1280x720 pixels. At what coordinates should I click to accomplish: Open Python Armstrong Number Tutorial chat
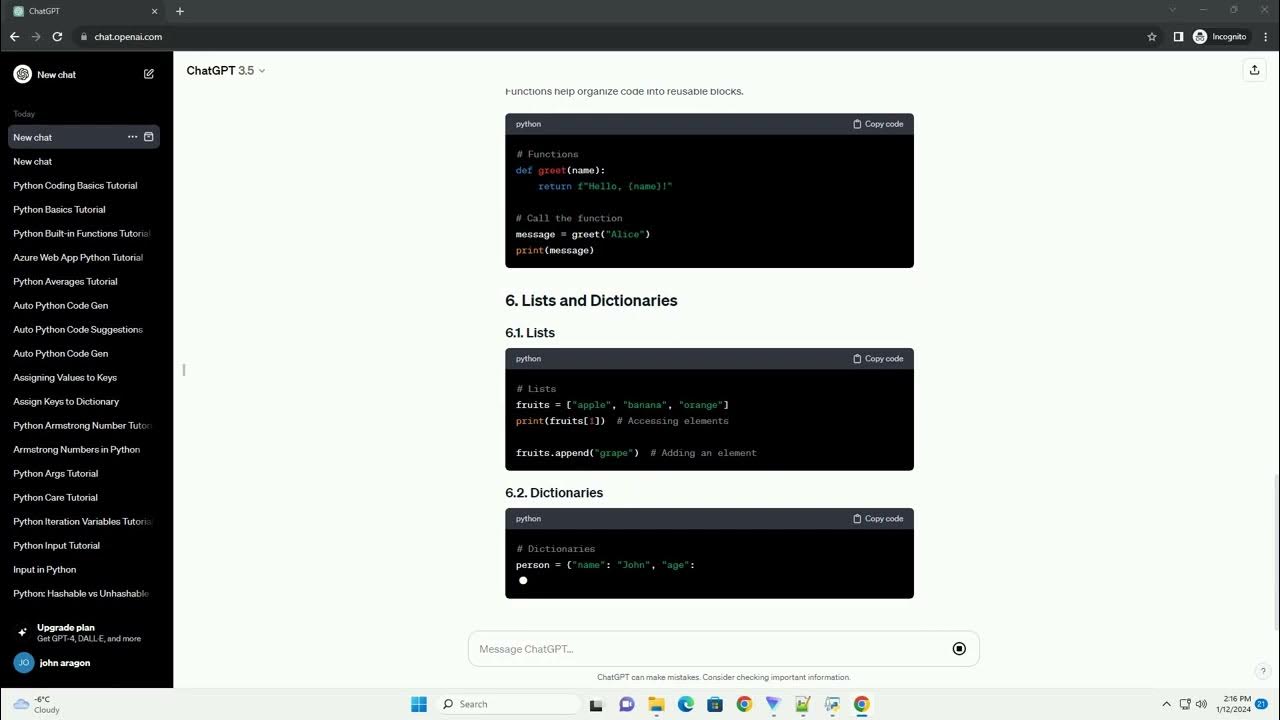coord(84,425)
